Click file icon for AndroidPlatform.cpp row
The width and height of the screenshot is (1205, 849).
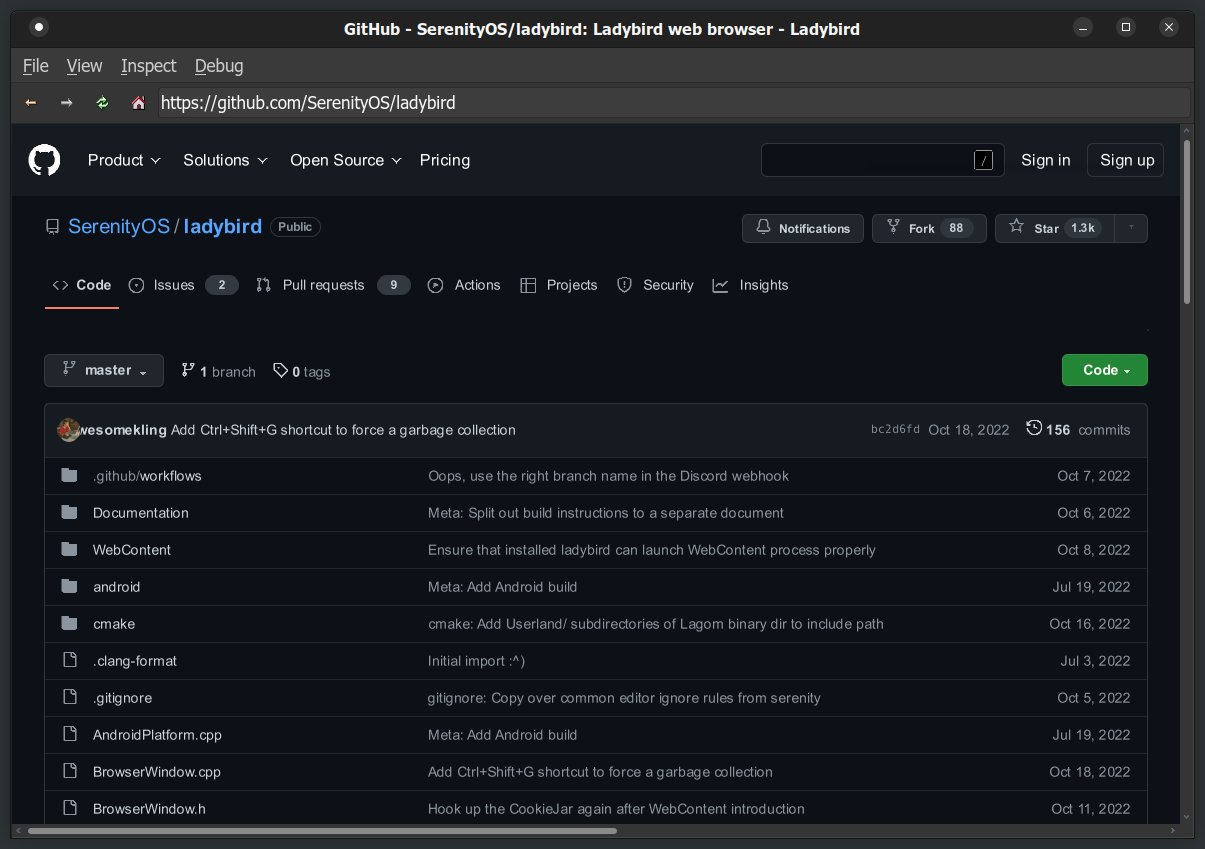click(x=69, y=734)
